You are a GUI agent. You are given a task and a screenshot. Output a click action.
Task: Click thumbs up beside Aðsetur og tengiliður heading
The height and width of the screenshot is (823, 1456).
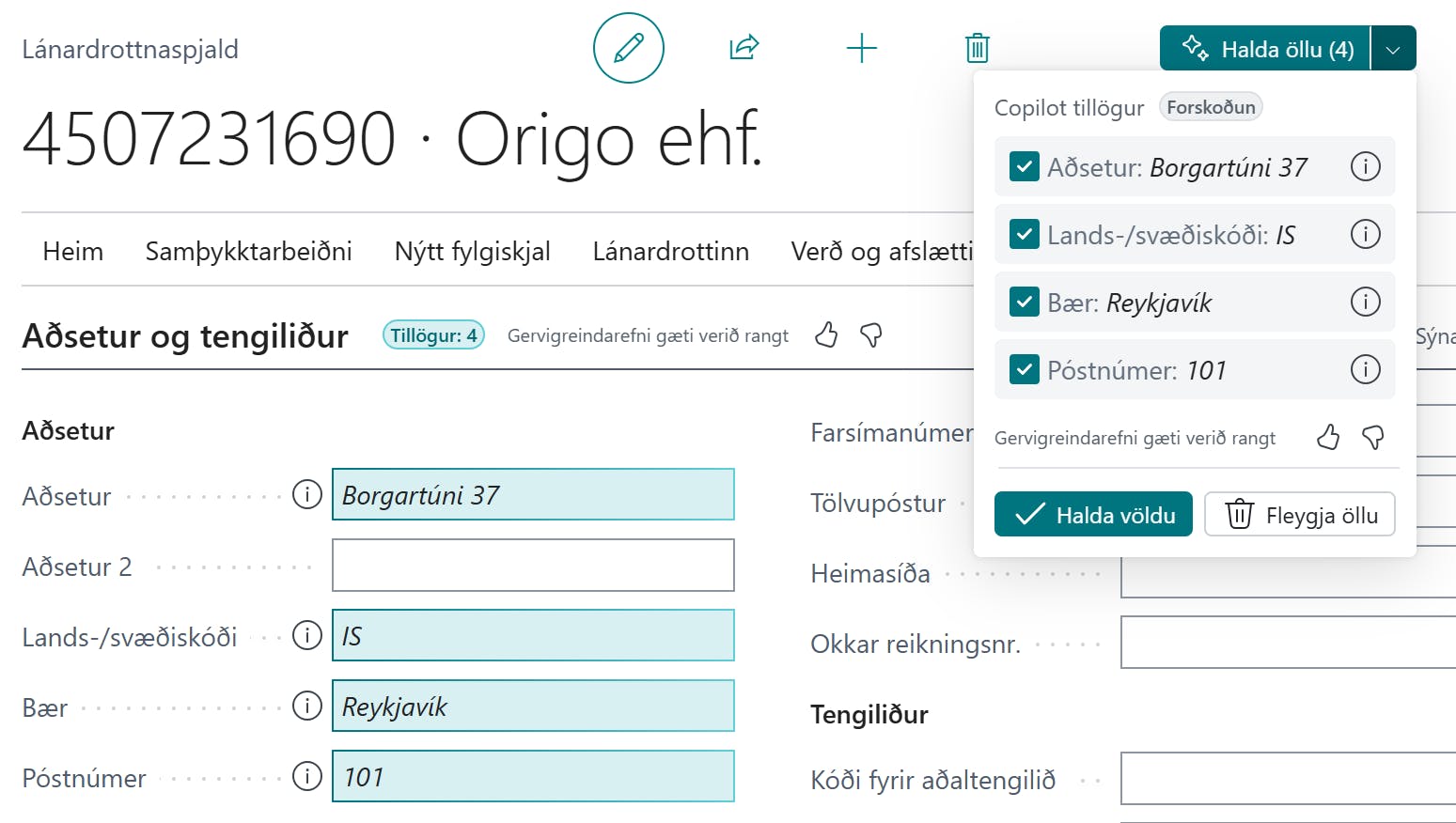826,334
